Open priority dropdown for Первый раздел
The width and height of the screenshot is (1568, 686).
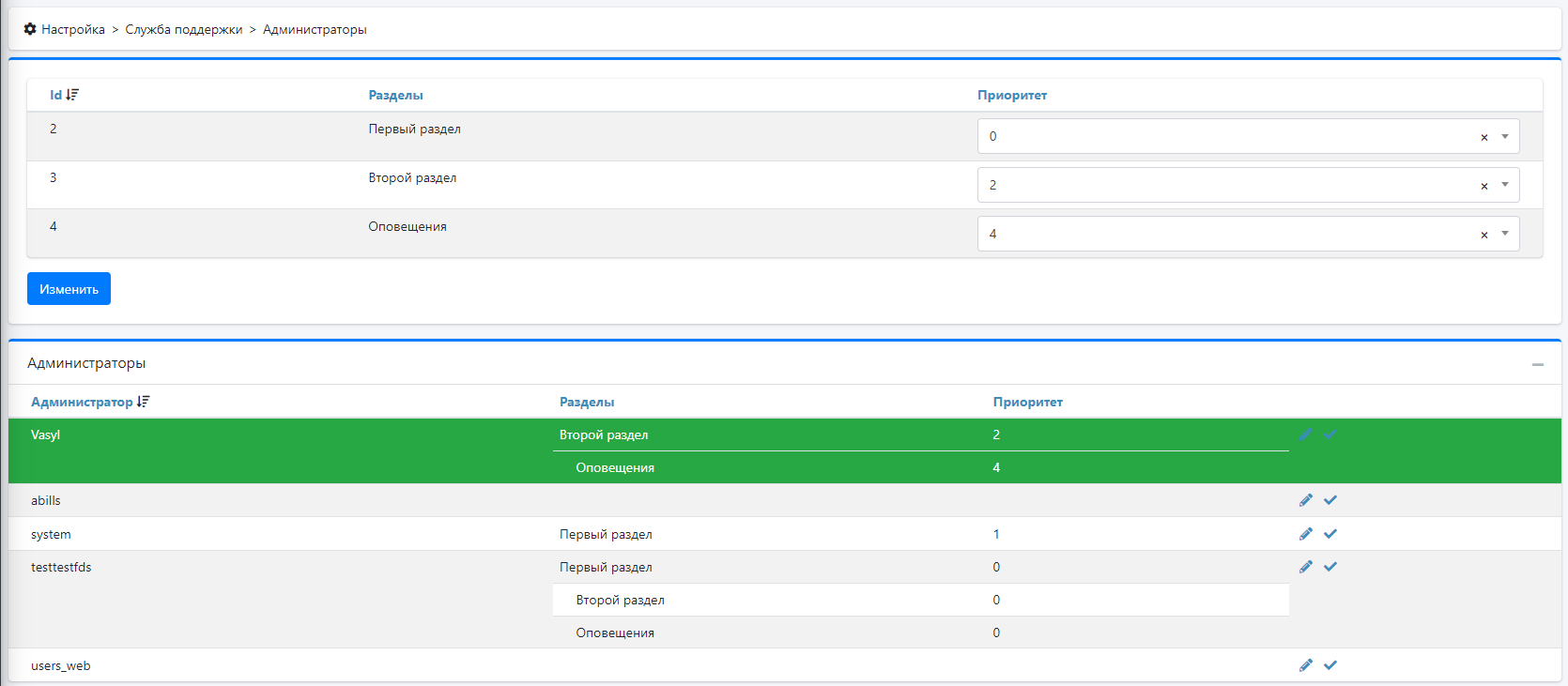(1504, 137)
